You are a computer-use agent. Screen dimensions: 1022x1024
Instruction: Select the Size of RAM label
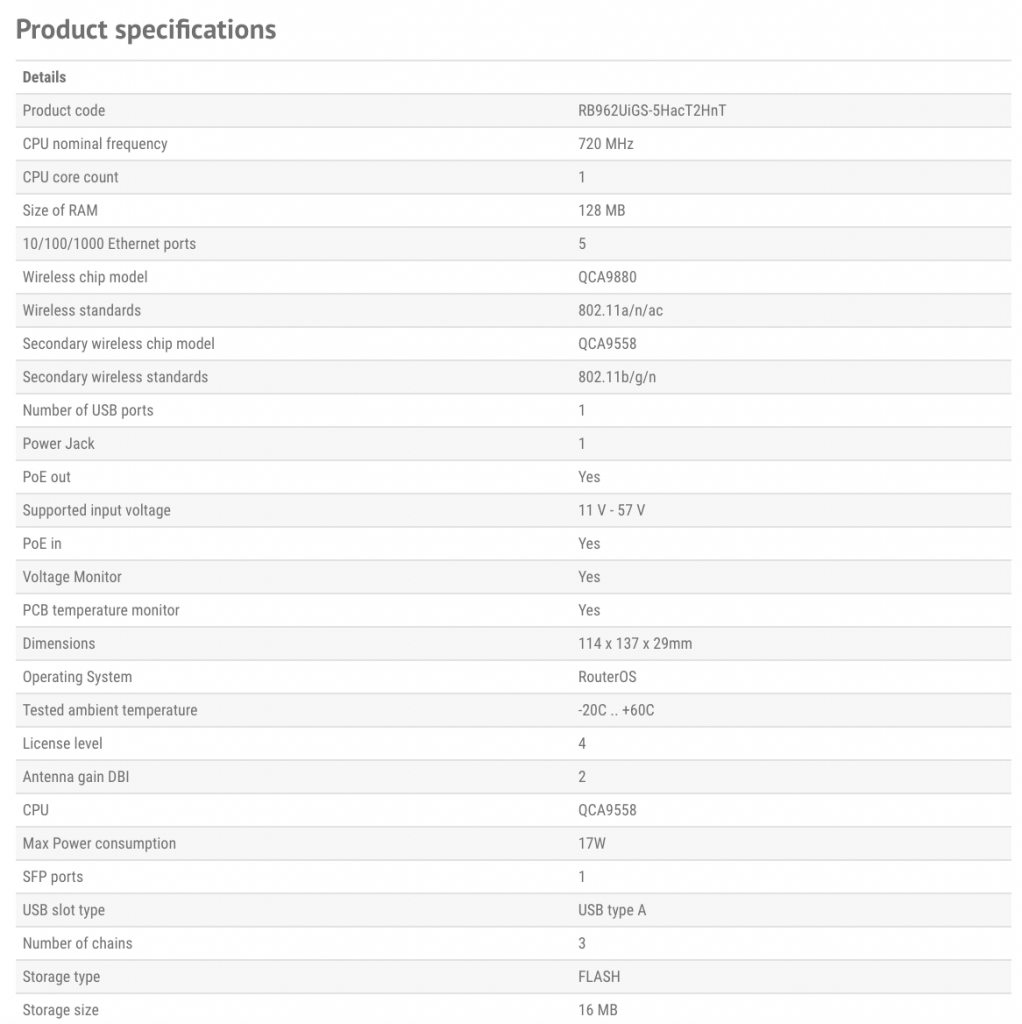[60, 210]
